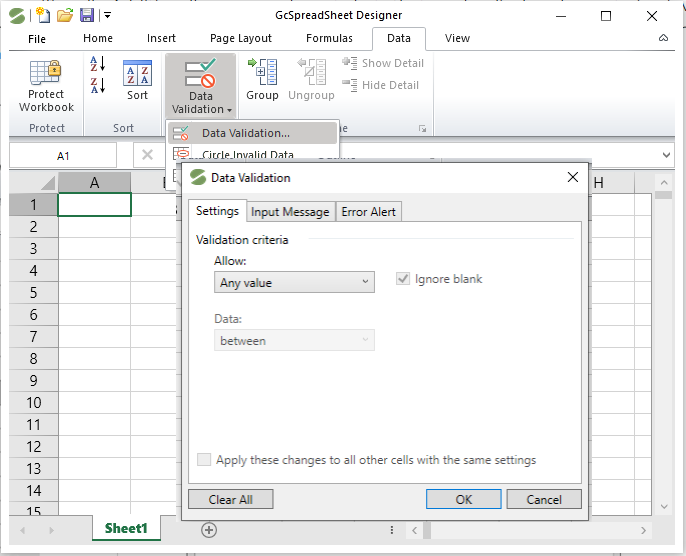Image resolution: width=686 pixels, height=556 pixels.
Task: Switch to the Error Alert tab
Action: [368, 211]
